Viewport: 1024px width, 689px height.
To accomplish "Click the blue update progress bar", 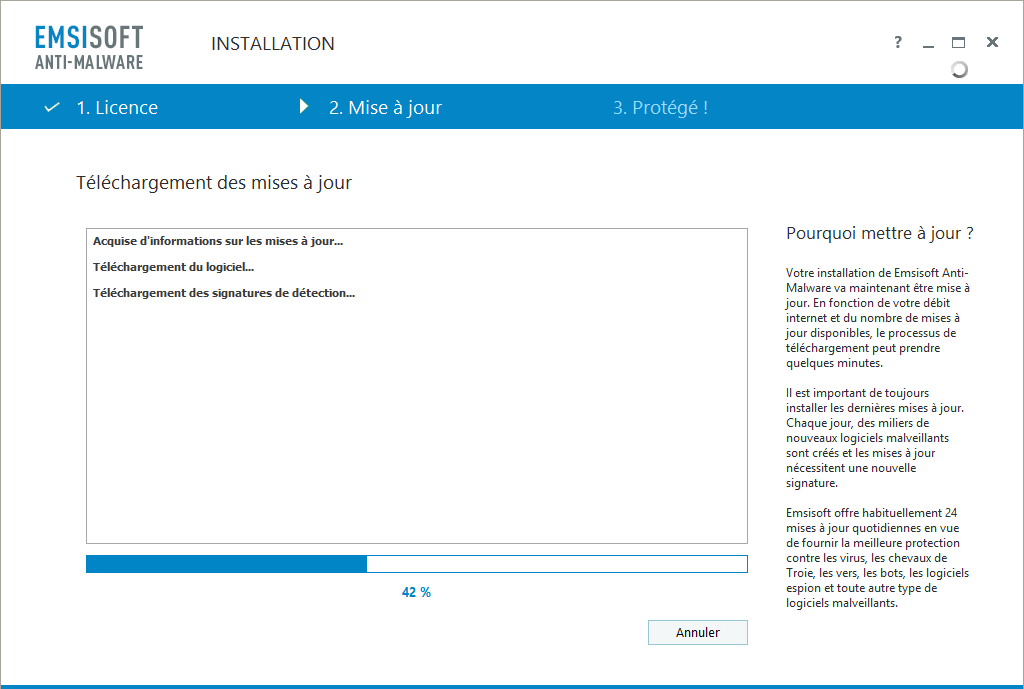I will [416, 564].
